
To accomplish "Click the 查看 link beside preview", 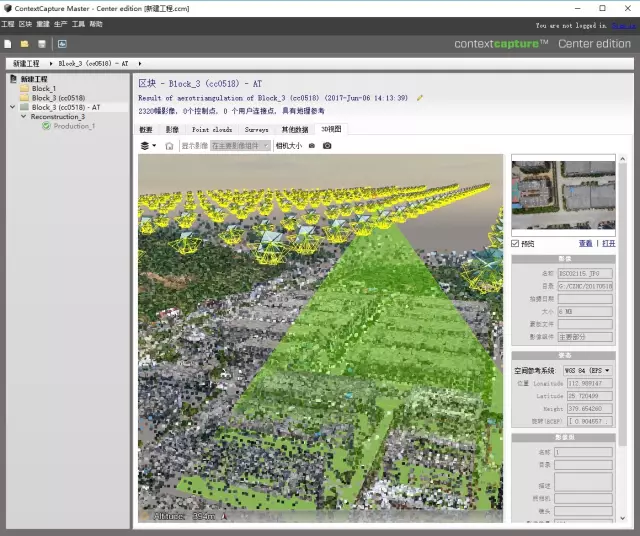I will [585, 243].
